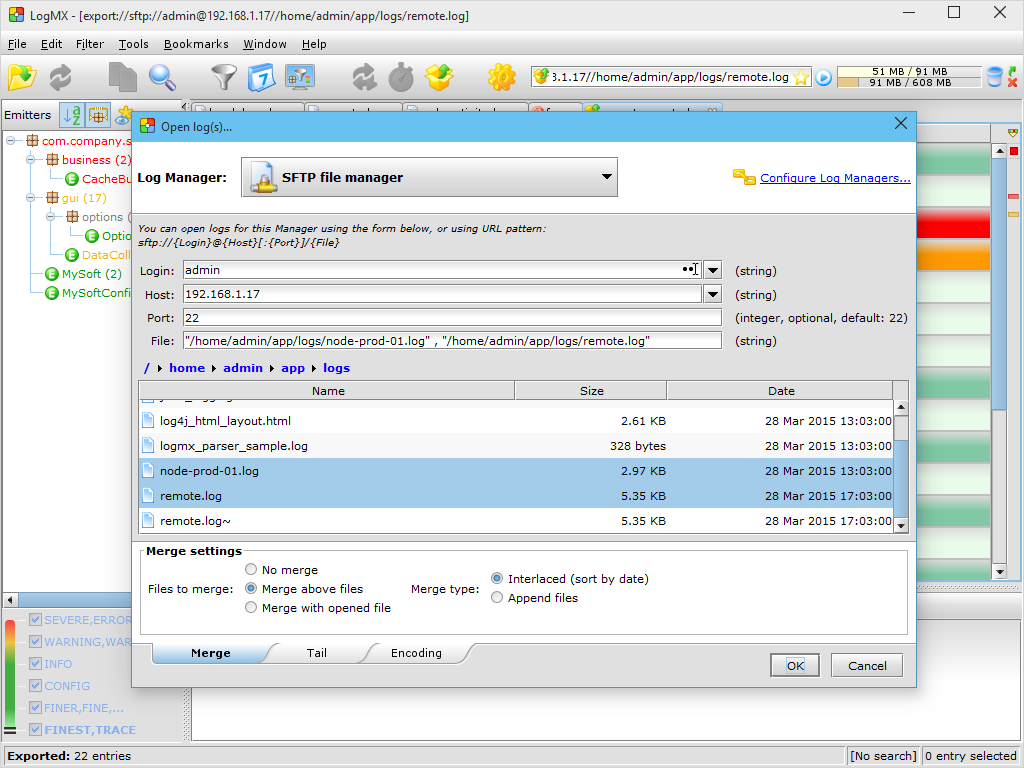Switch to the Tail tab

317,653
